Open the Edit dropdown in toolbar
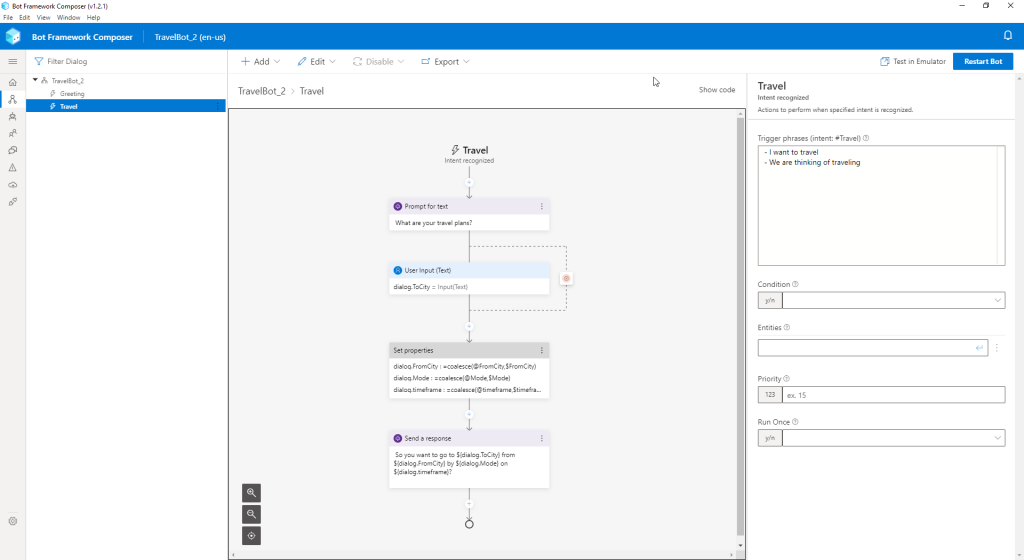The width and height of the screenshot is (1024, 560). pos(317,61)
